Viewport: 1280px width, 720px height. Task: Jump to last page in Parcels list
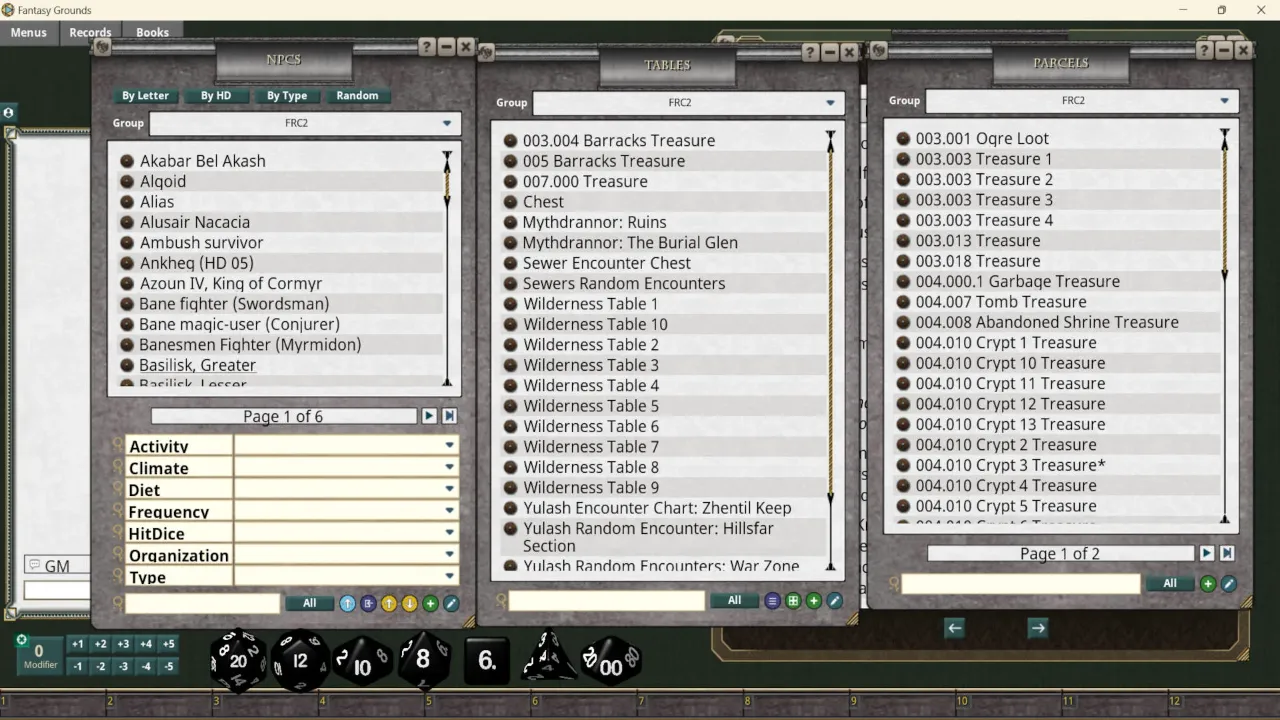[x=1227, y=553]
